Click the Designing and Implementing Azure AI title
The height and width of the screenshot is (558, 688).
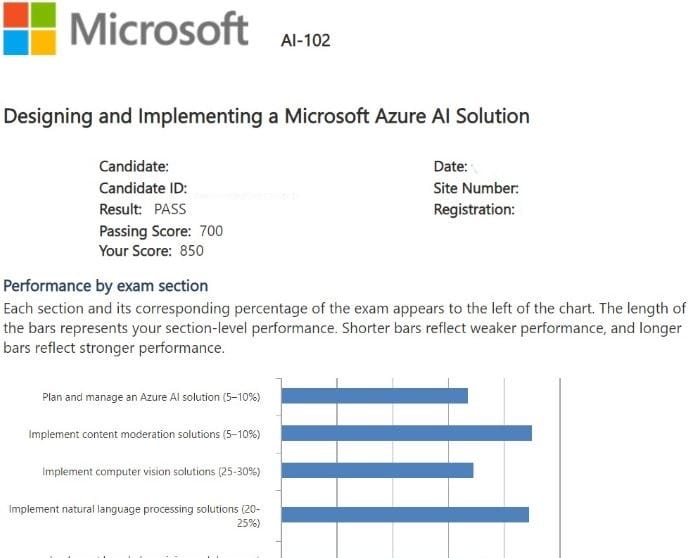267,116
